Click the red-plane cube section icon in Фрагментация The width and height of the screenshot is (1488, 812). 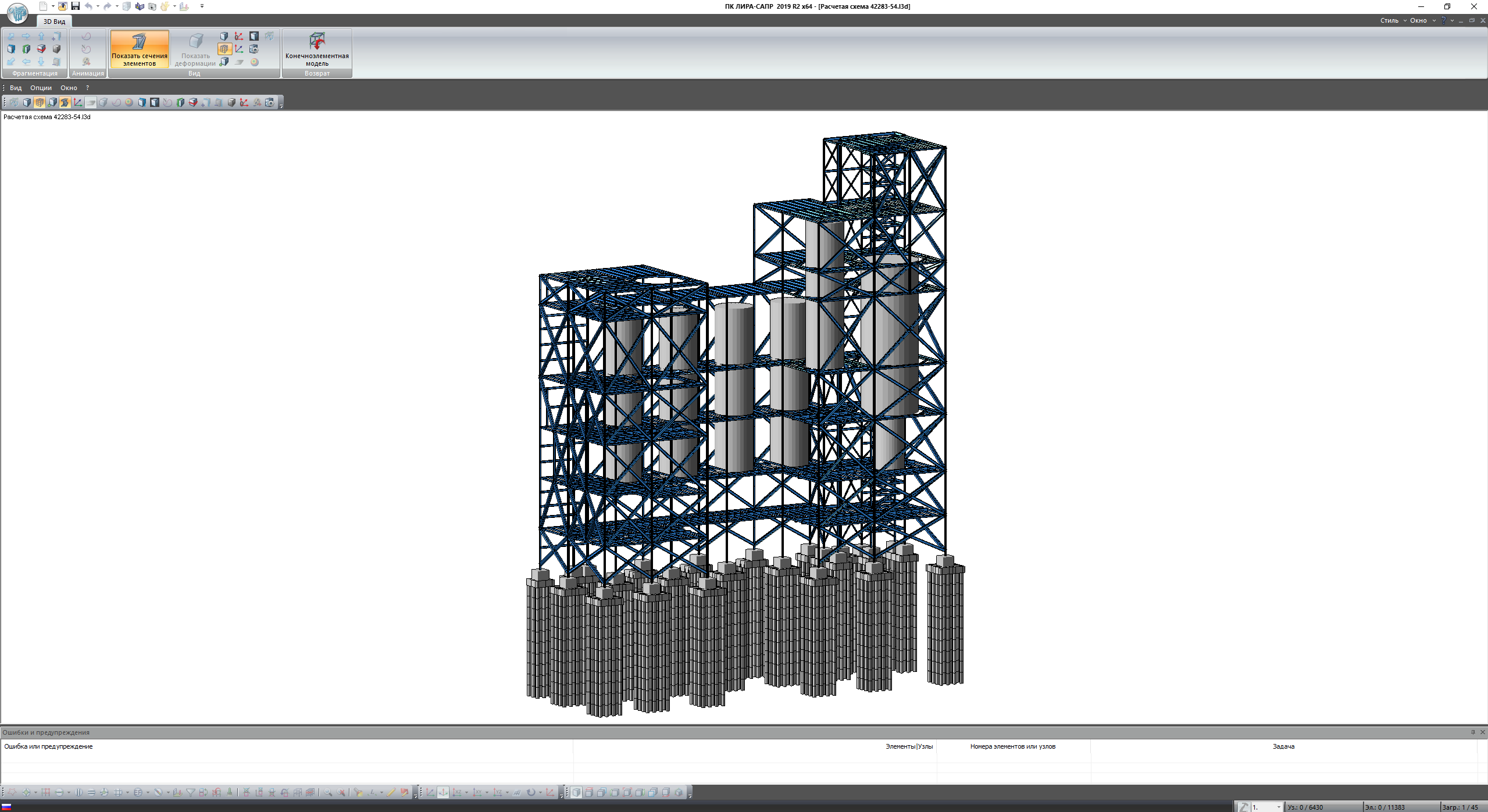click(41, 49)
